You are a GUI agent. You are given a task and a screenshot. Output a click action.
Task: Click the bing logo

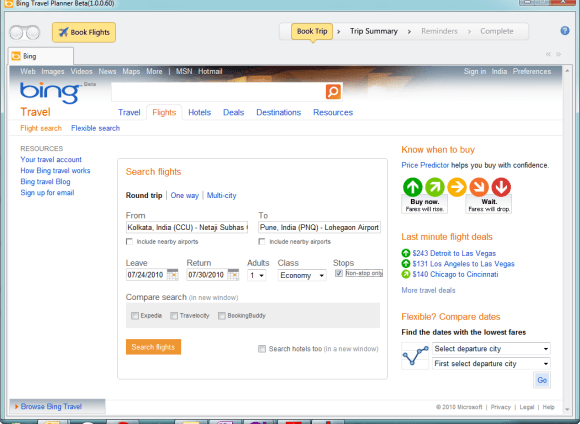coord(50,92)
